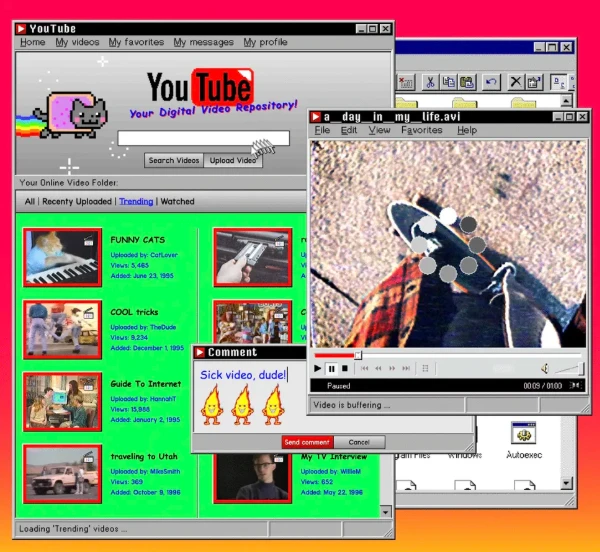This screenshot has height=552, width=600.
Task: Open the COOL tricks video thumbnail
Action: click(62, 330)
